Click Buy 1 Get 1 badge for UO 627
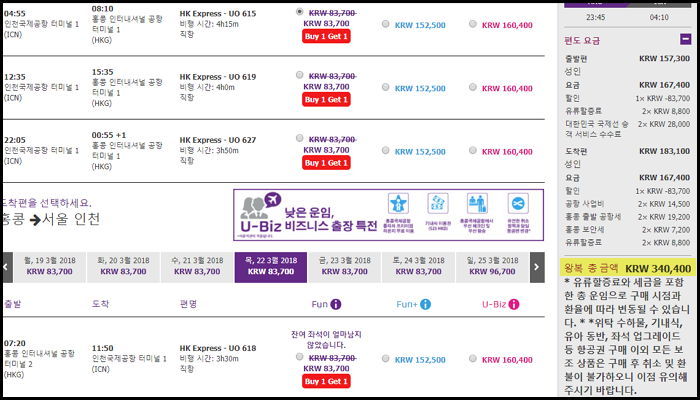This screenshot has width=700, height=400. (326, 163)
